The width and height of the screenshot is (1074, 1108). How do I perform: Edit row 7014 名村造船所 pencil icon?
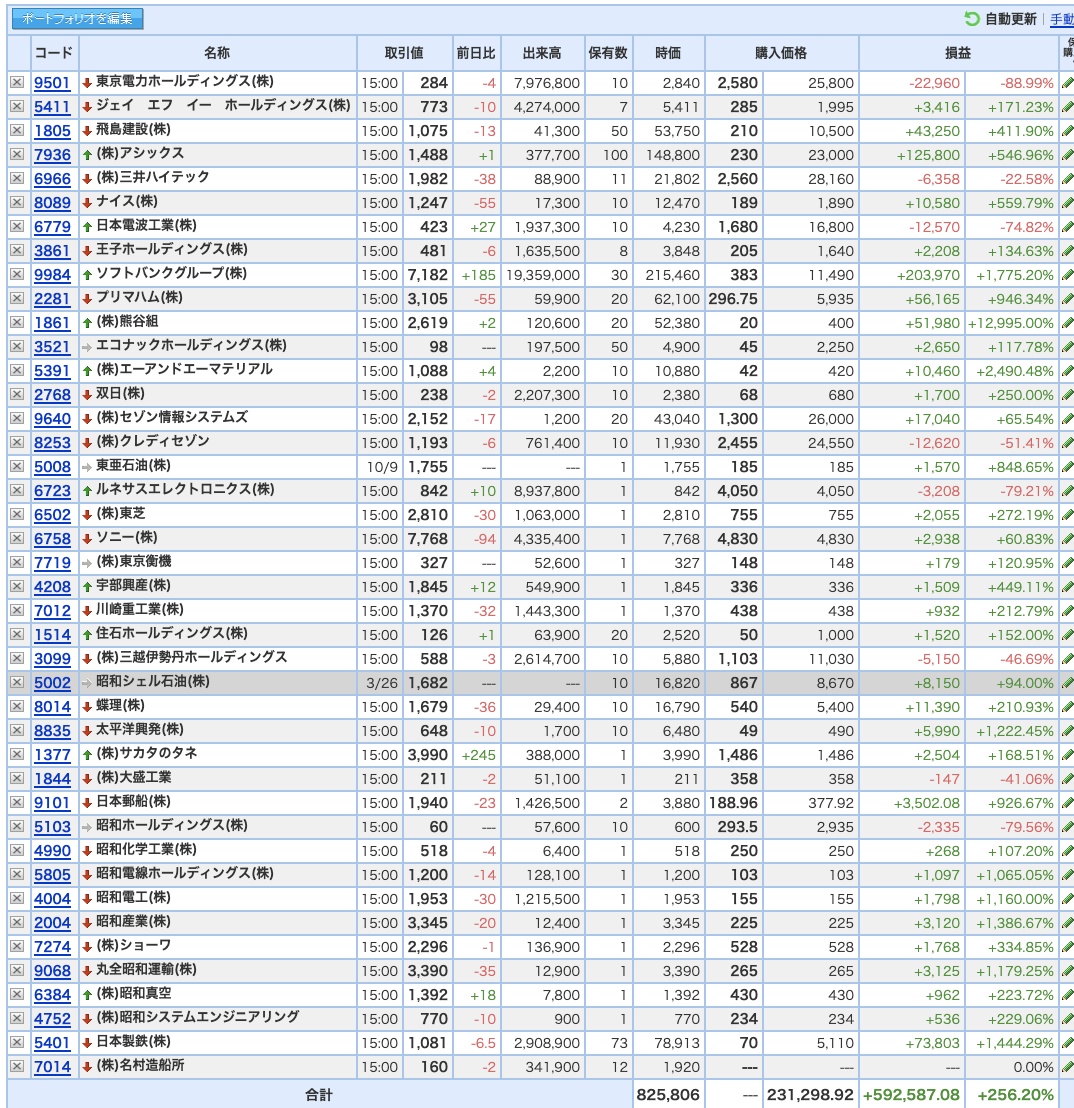pos(1067,1066)
